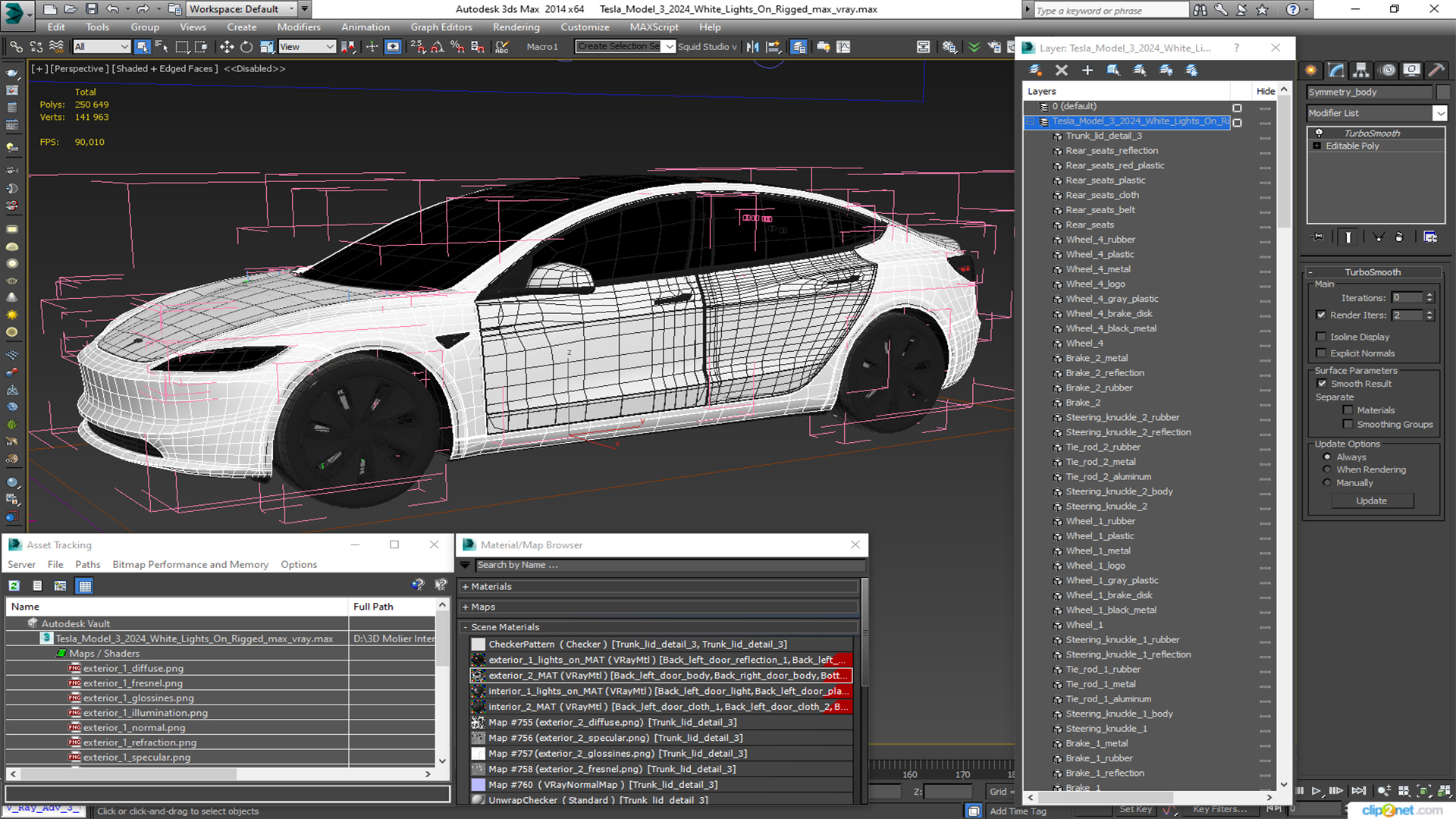
Task: Toggle the Isoline Display checkbox
Action: (1321, 337)
